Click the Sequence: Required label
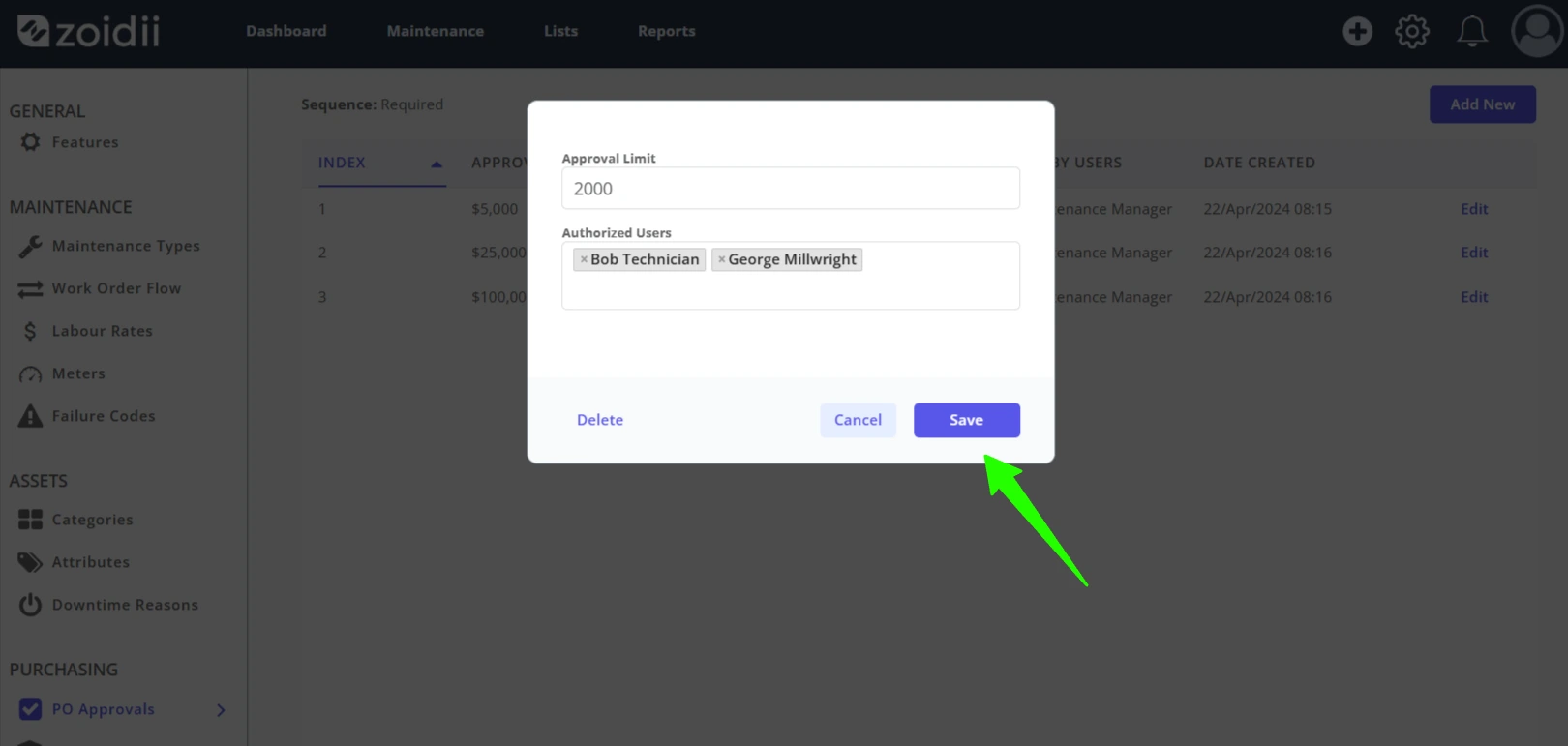 pyautogui.click(x=372, y=104)
